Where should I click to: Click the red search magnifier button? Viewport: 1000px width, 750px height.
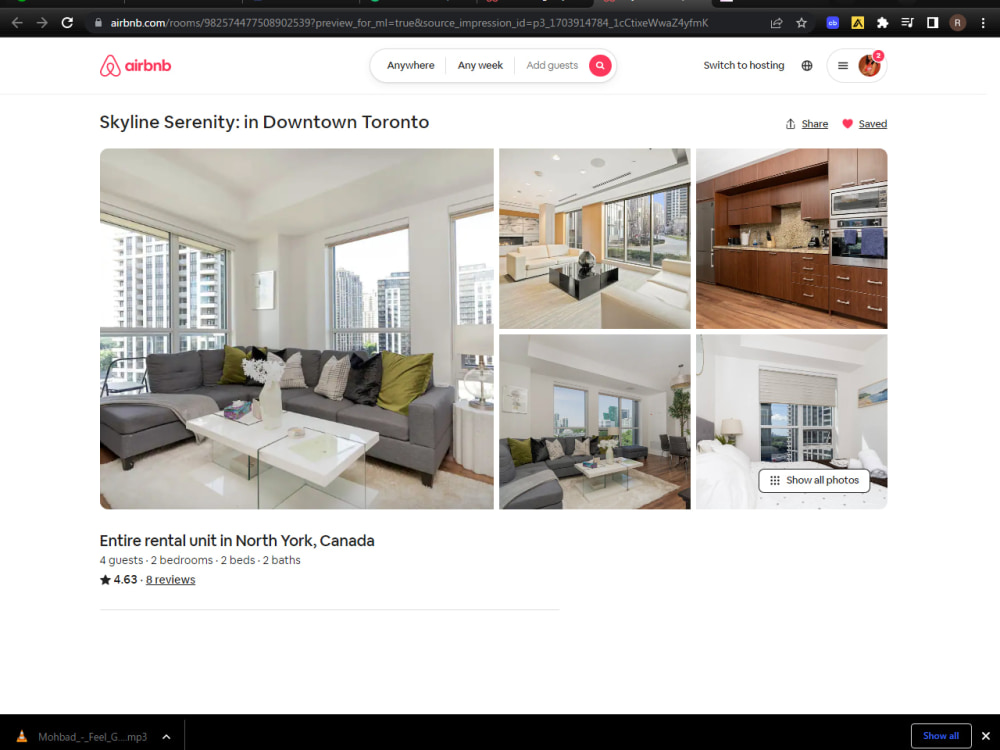click(x=600, y=65)
